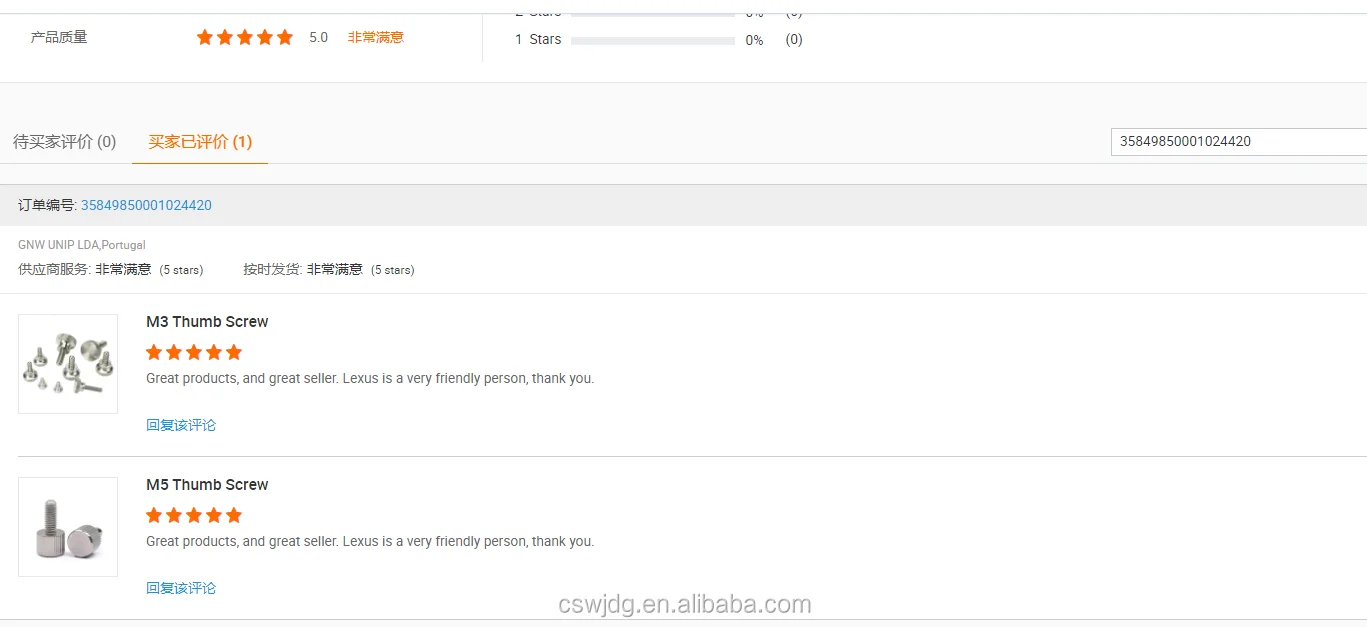1367x627 pixels.
Task: Click the first star of M3 Thumb Screw rating
Action: [154, 352]
